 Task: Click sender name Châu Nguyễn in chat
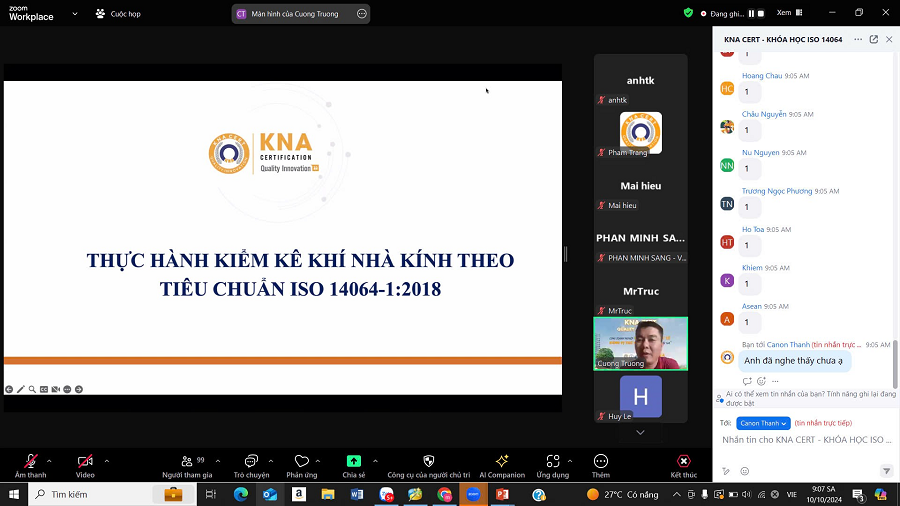764,114
